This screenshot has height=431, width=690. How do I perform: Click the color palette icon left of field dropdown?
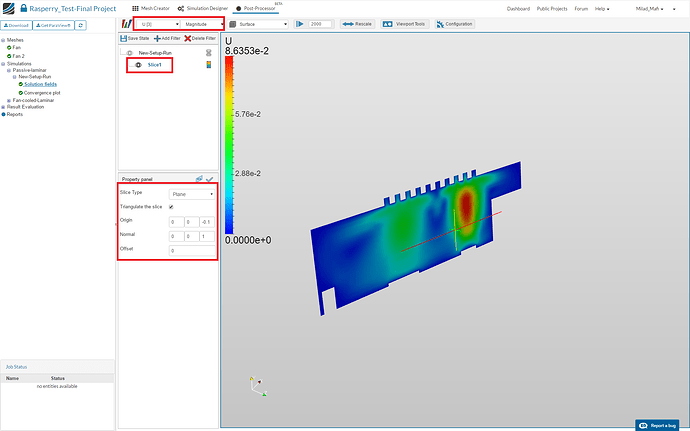(125, 23)
